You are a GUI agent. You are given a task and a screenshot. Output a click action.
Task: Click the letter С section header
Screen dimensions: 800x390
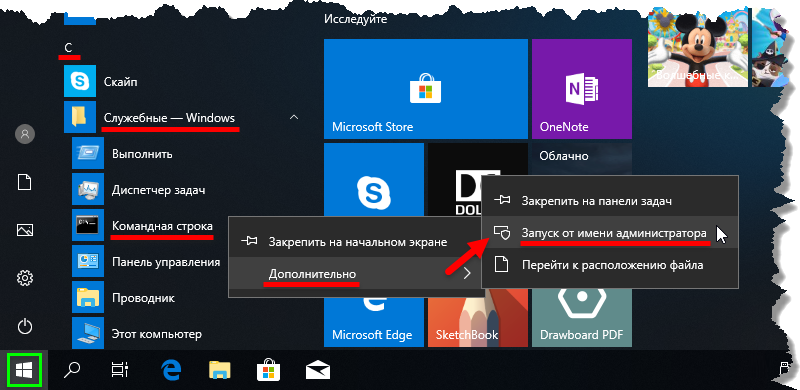pyautogui.click(x=68, y=47)
